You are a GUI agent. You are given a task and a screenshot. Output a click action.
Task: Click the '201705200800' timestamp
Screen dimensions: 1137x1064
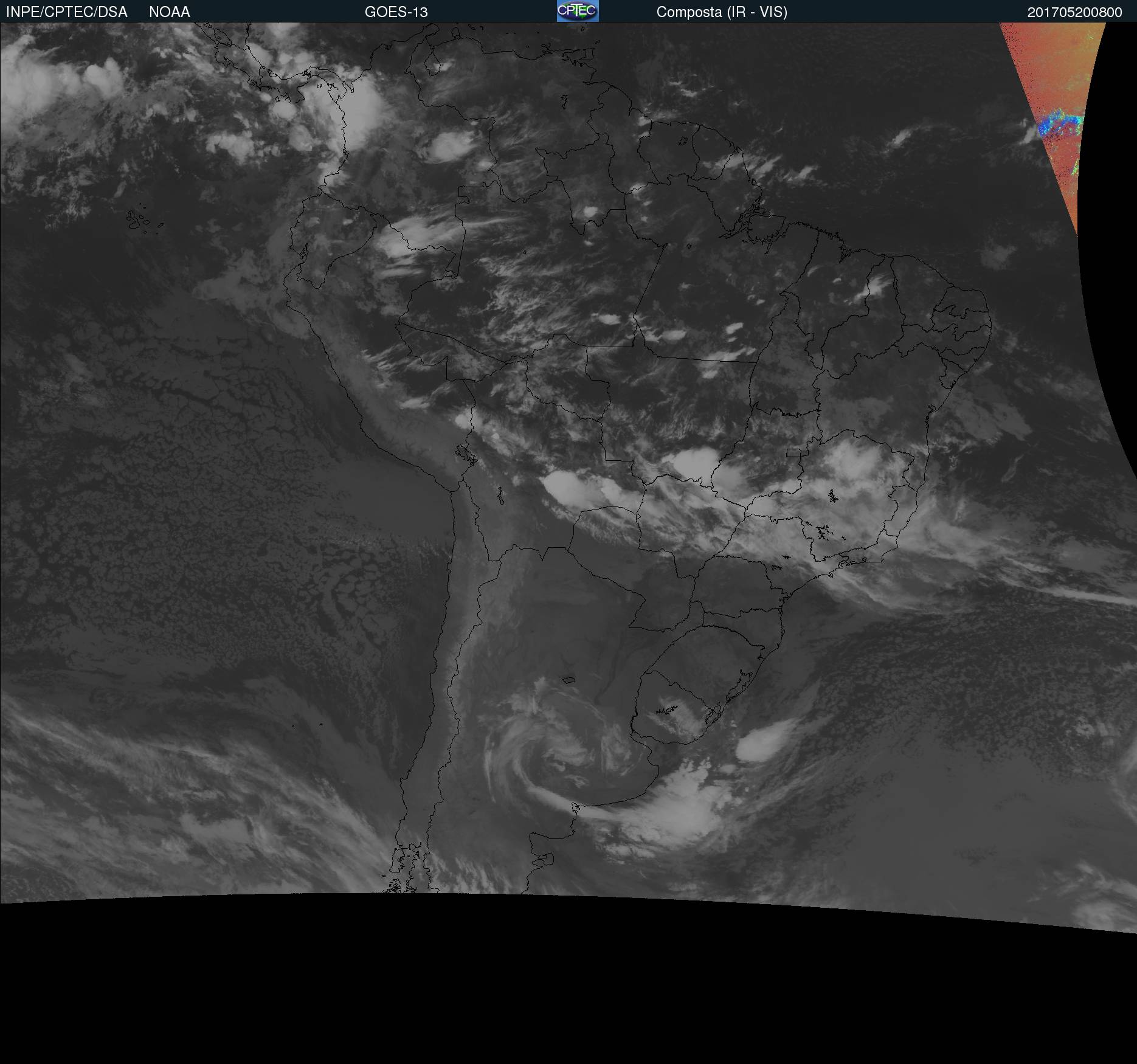click(x=1075, y=12)
